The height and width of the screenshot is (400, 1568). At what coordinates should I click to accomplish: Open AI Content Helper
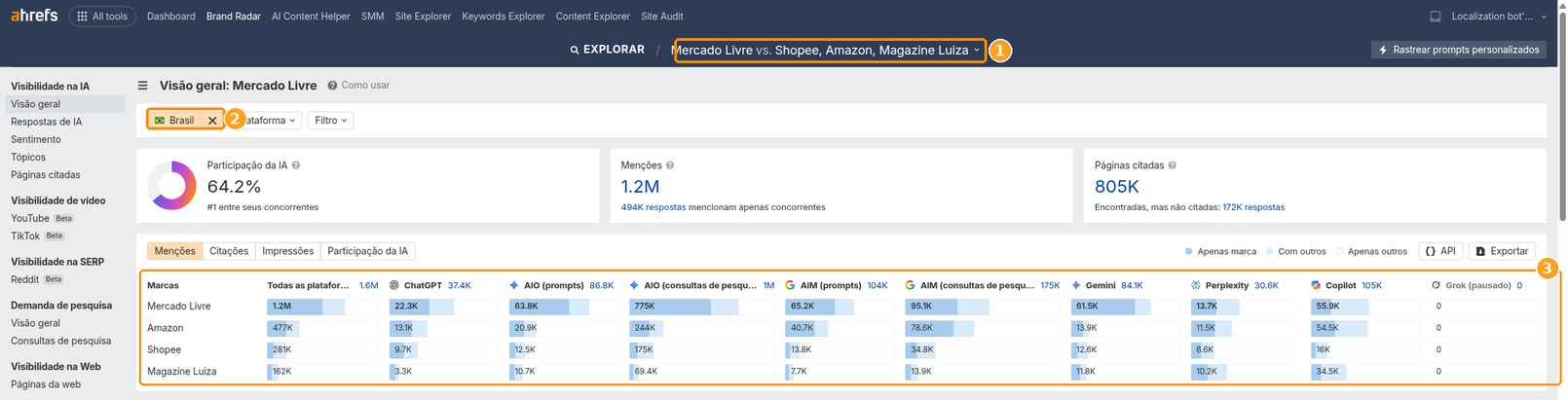(x=311, y=17)
